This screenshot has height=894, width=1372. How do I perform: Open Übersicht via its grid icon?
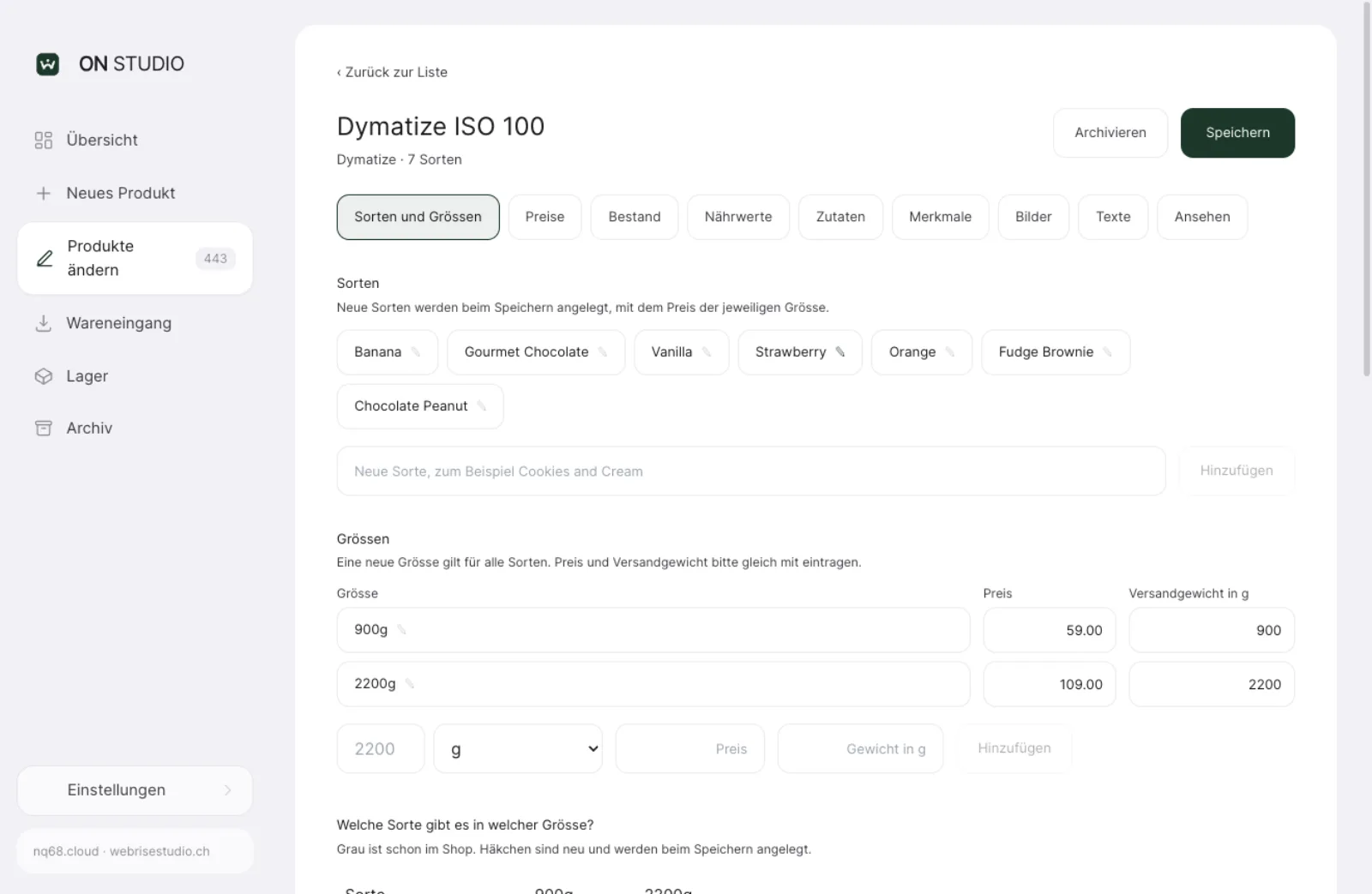(x=44, y=140)
